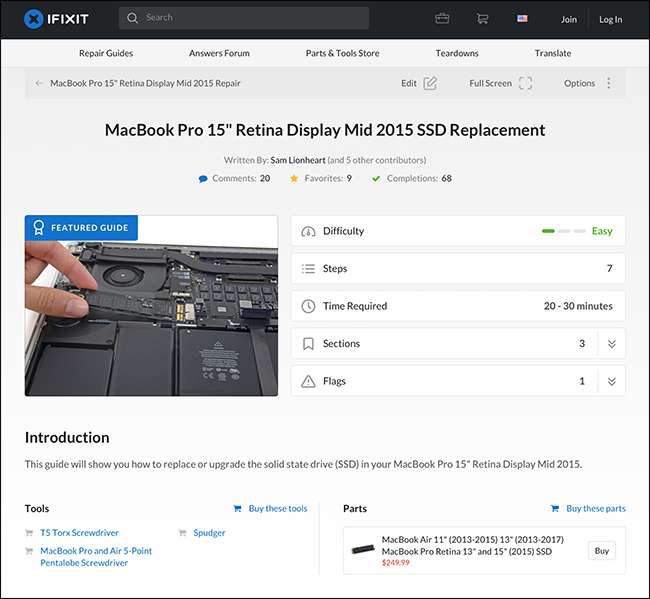Click the back arrow beside the breadcrumb
This screenshot has width=650, height=599.
tap(39, 83)
